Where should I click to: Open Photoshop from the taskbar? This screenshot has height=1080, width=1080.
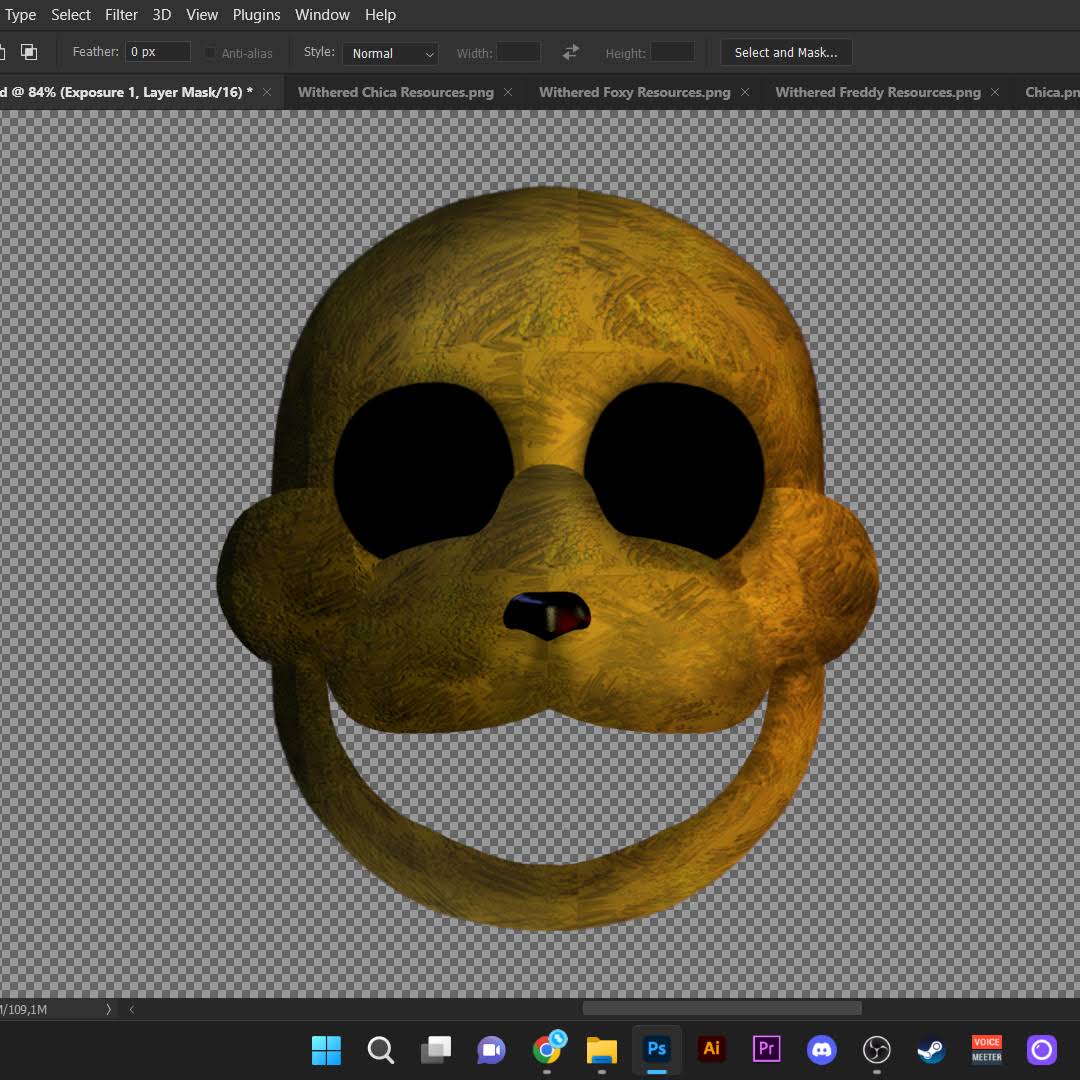point(656,1049)
